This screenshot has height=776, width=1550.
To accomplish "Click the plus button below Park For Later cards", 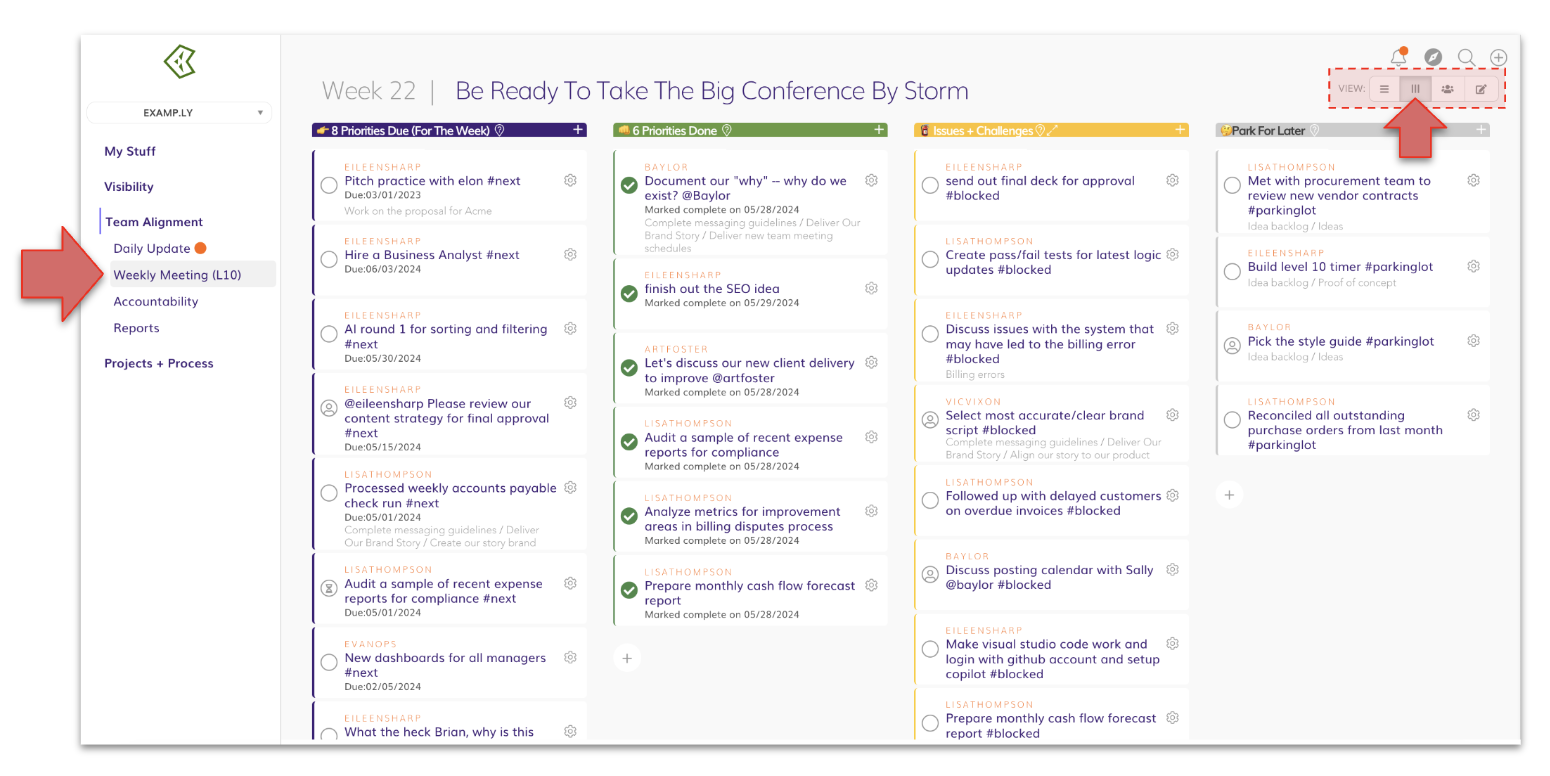I will (x=1230, y=494).
